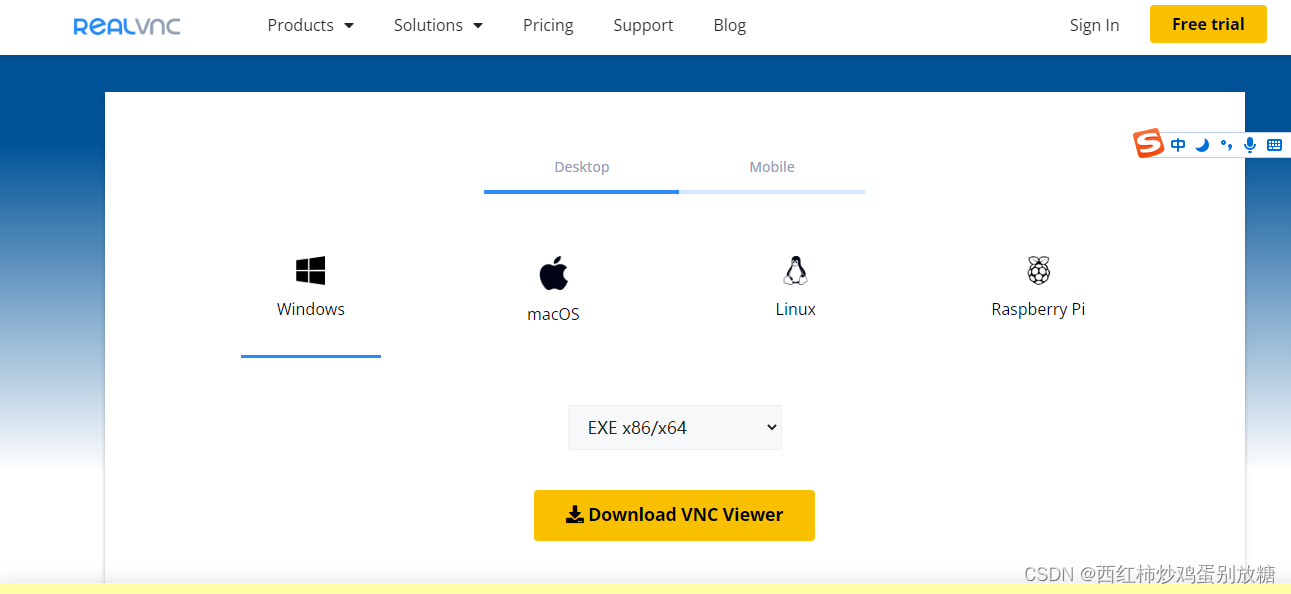Click the Sign In link
This screenshot has height=594, width=1291.
pyautogui.click(x=1094, y=25)
